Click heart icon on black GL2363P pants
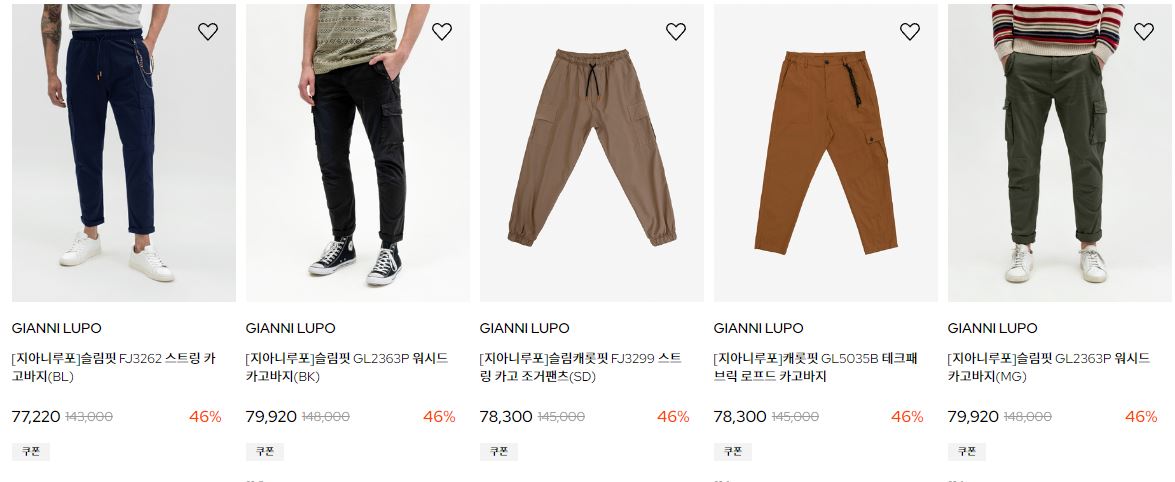This screenshot has width=1175, height=482. (441, 31)
